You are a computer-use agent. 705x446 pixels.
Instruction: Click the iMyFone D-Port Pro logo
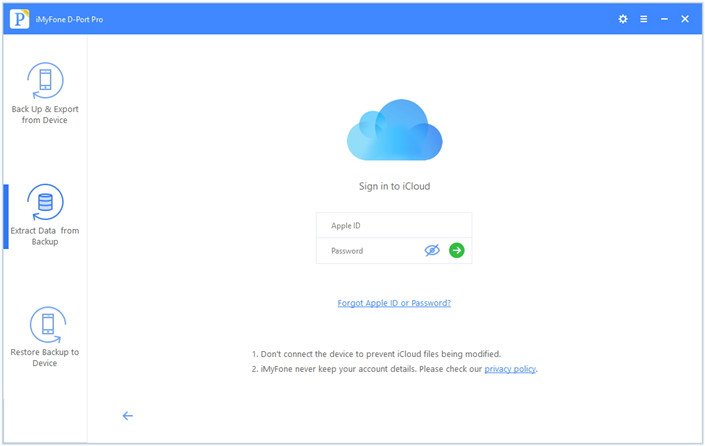[21, 18]
